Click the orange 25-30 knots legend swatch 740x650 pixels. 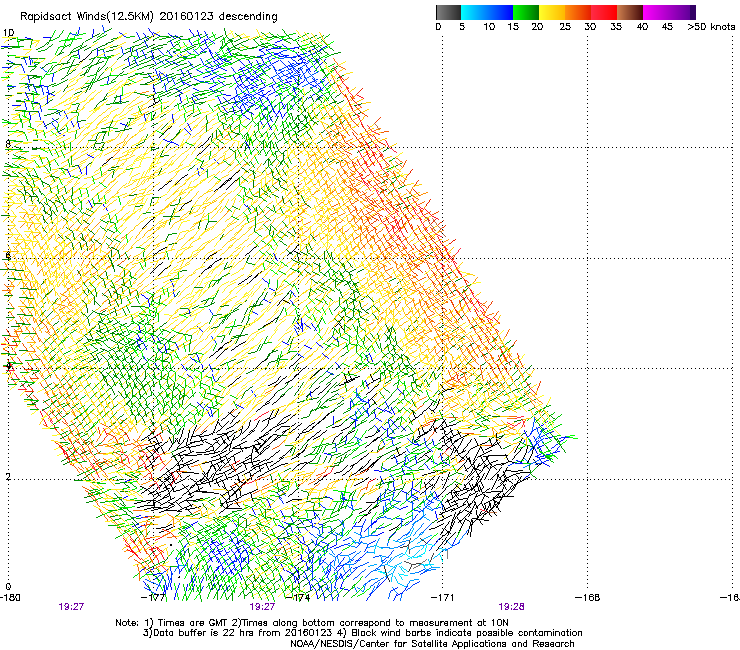coord(578,12)
